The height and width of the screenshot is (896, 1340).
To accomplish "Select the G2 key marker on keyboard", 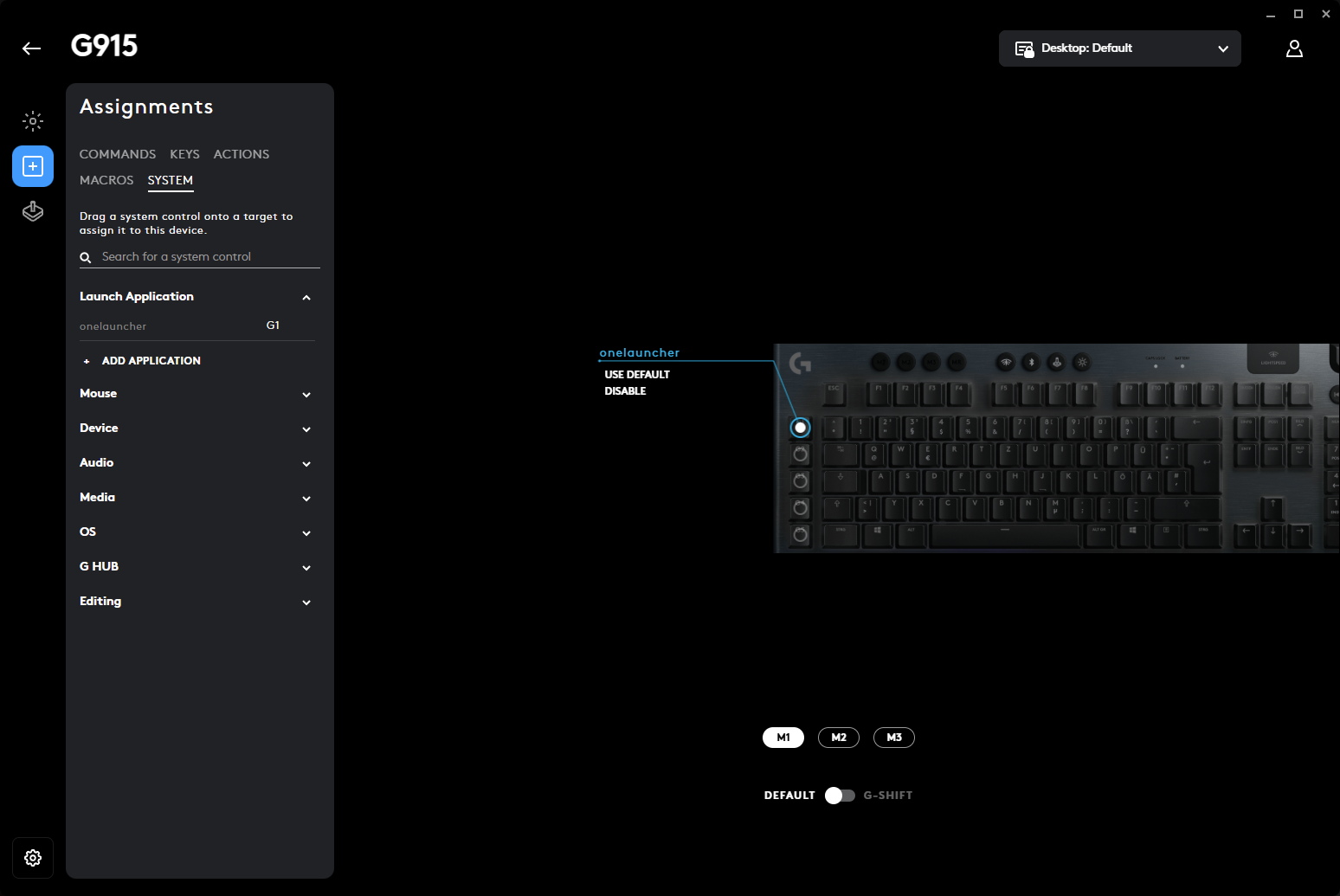I will (801, 454).
